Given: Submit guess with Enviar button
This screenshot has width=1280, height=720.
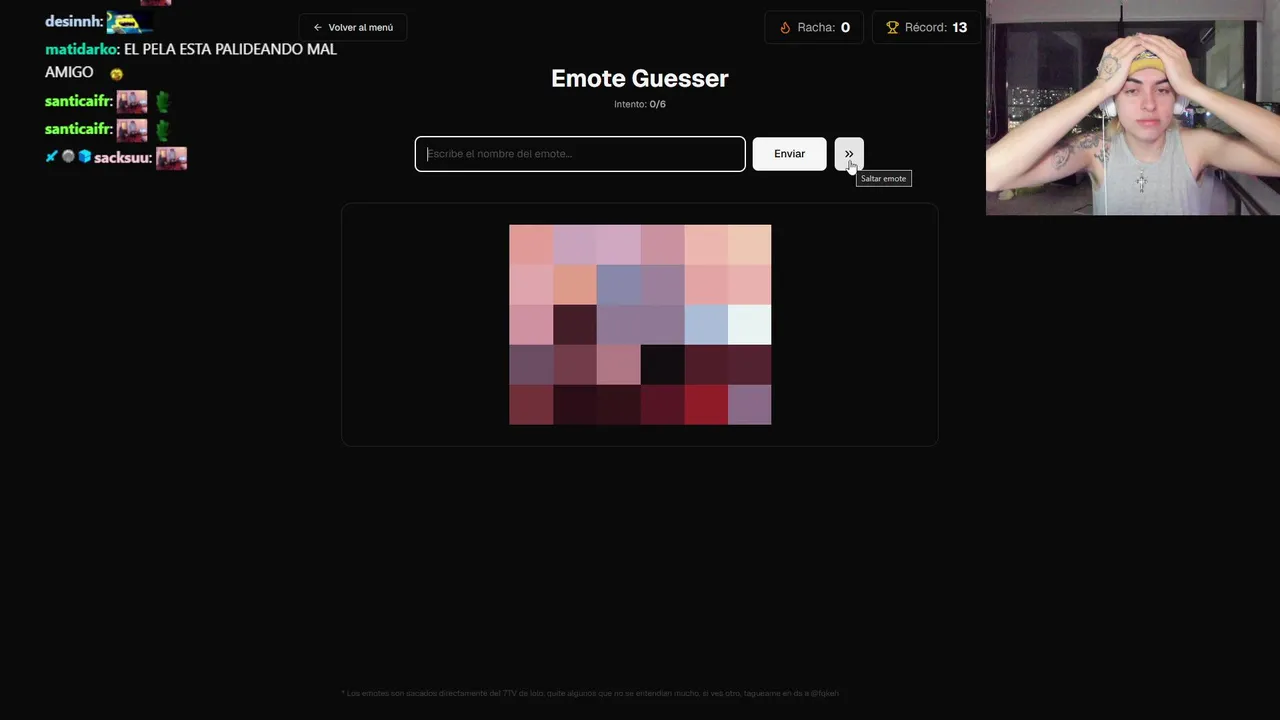Looking at the screenshot, I should 789,154.
